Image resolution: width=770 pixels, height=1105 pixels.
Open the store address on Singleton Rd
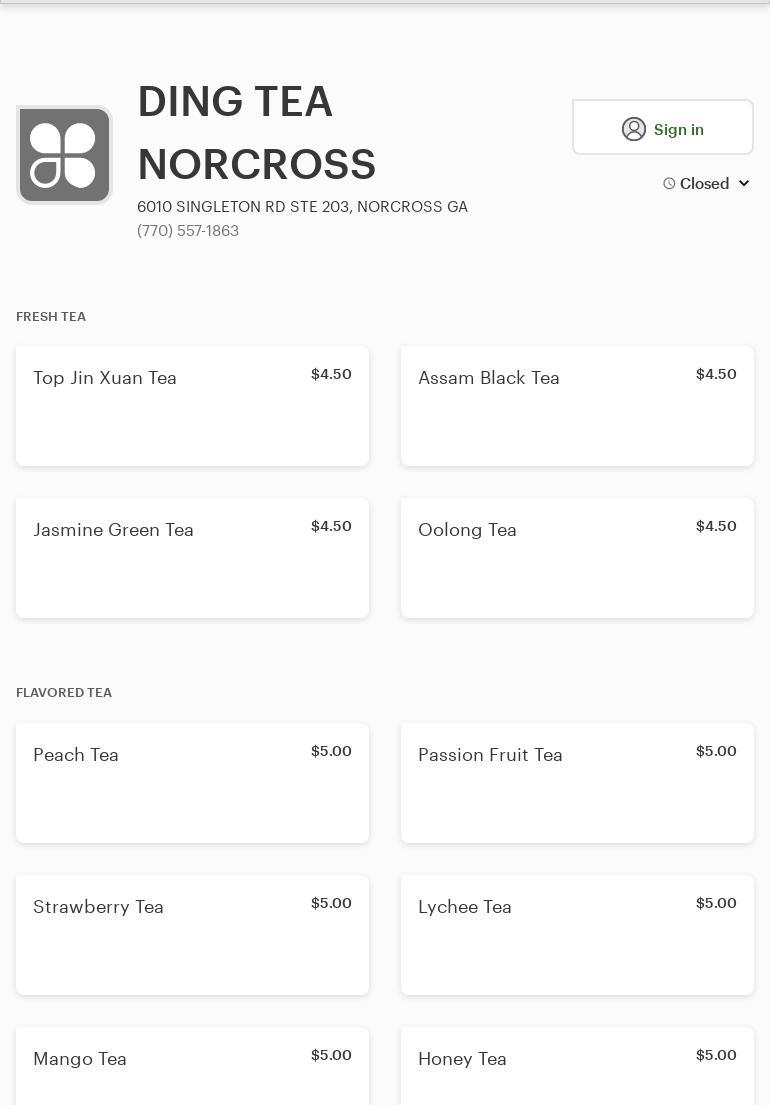302,207
